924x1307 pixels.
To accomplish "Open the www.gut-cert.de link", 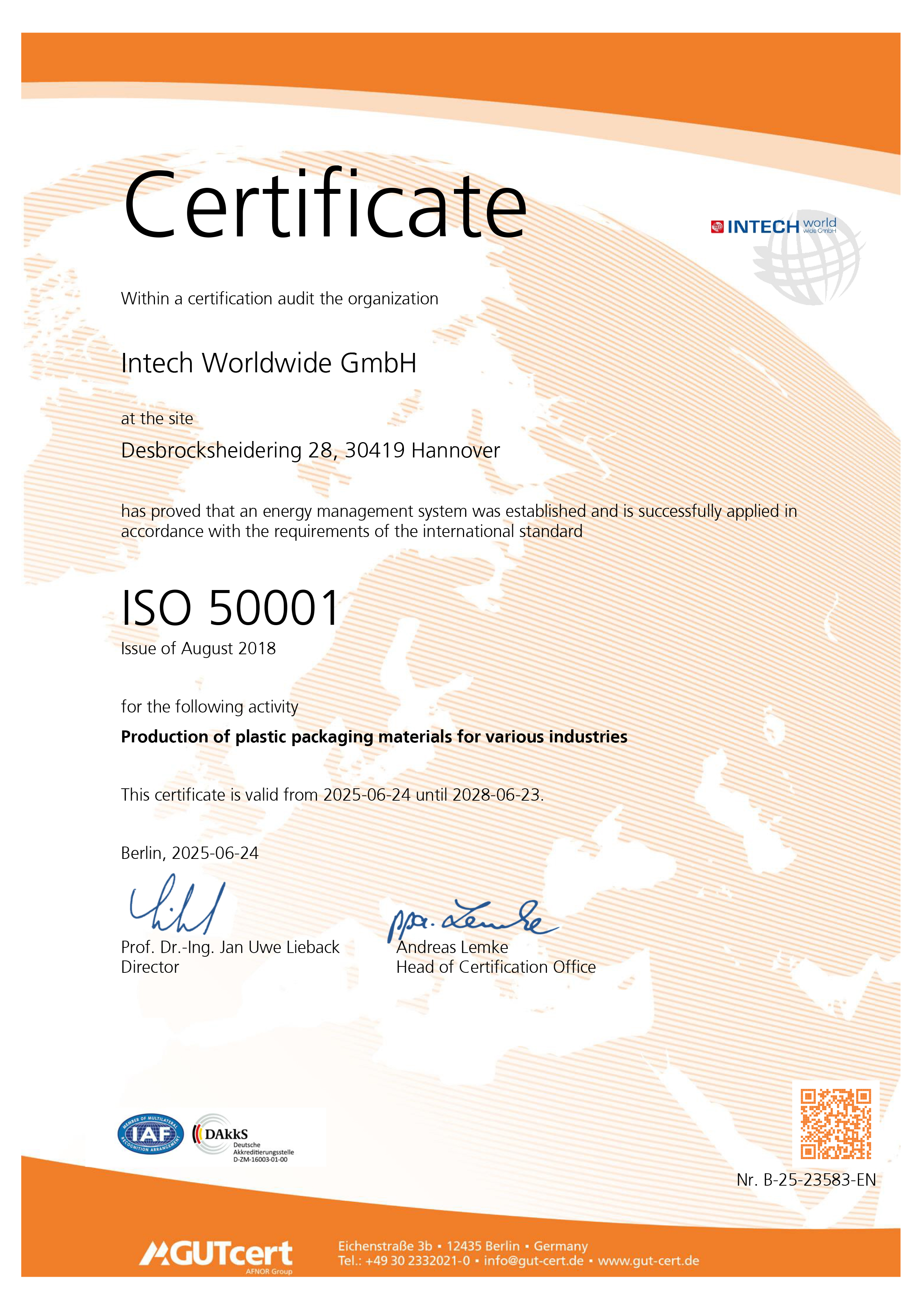I will (648, 1260).
